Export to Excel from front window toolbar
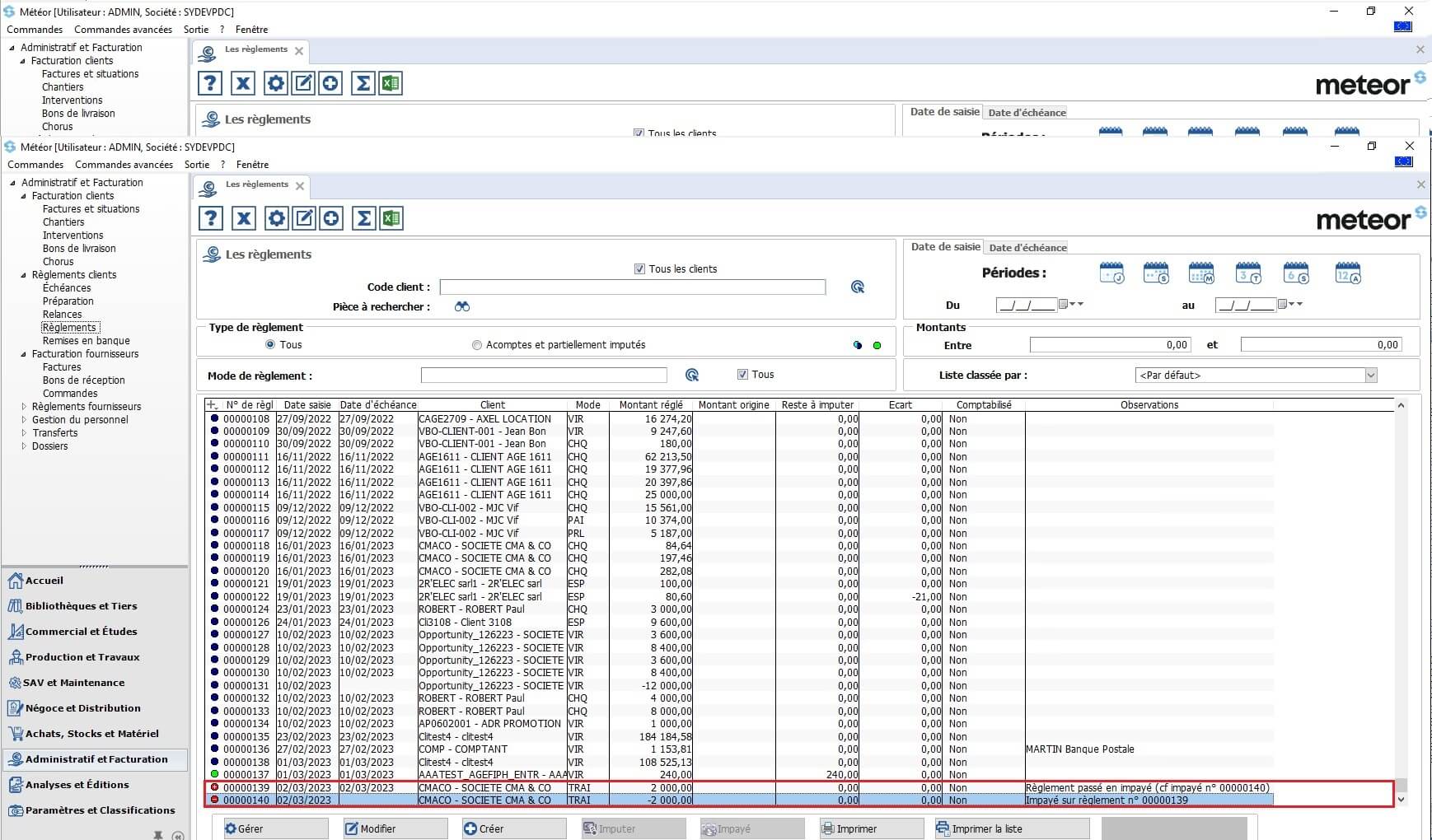The width and height of the screenshot is (1432, 840). (x=391, y=218)
